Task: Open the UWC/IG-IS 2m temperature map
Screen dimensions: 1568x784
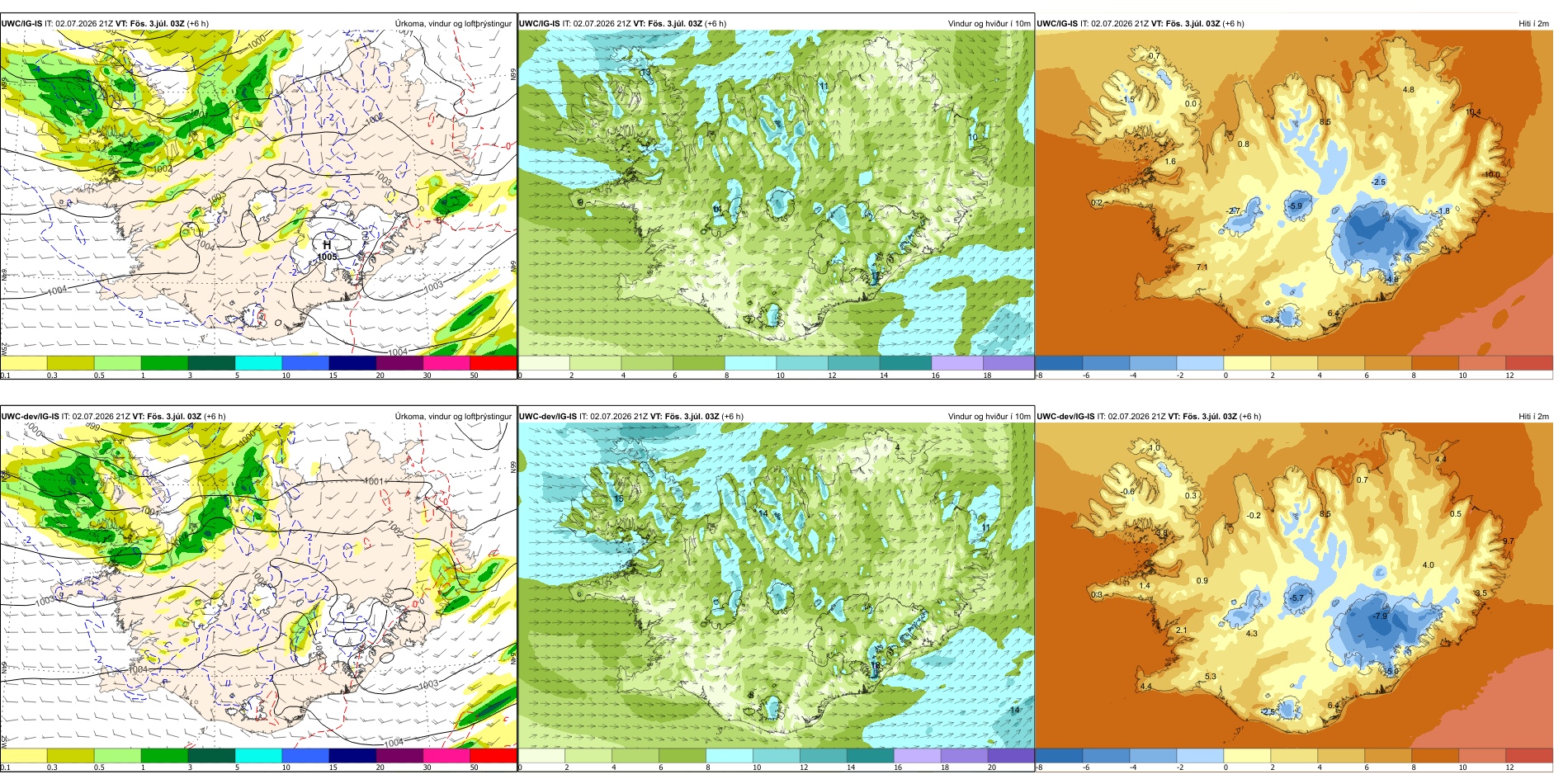Action: click(1294, 193)
